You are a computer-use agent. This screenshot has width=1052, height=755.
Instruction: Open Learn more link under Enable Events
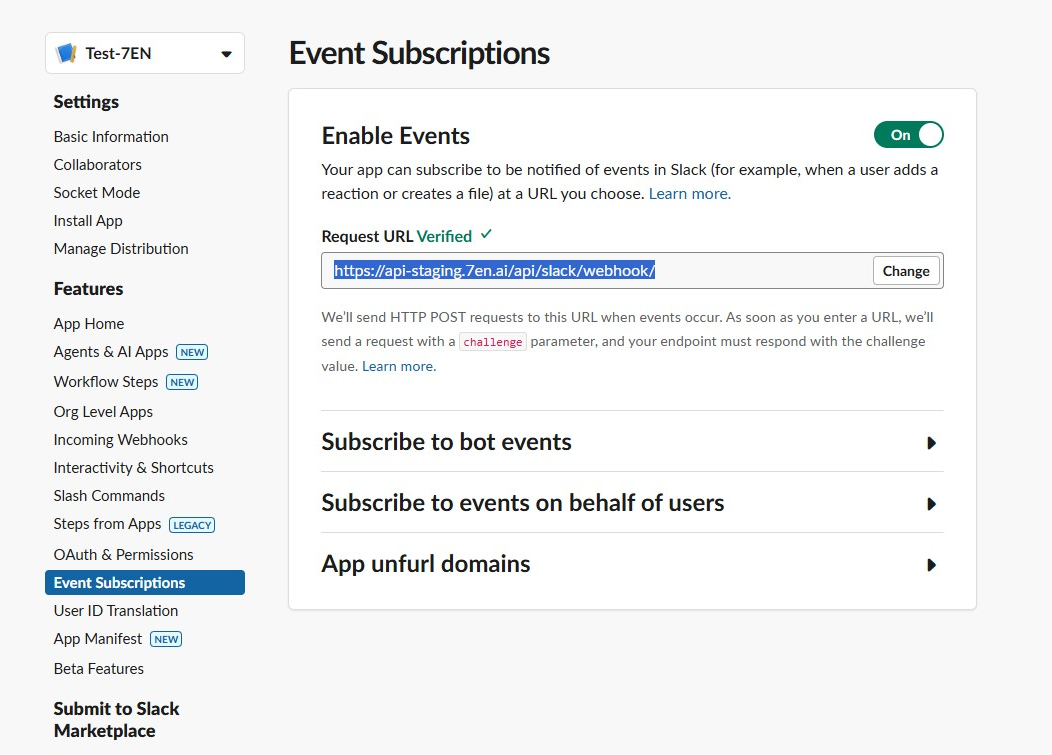[689, 194]
